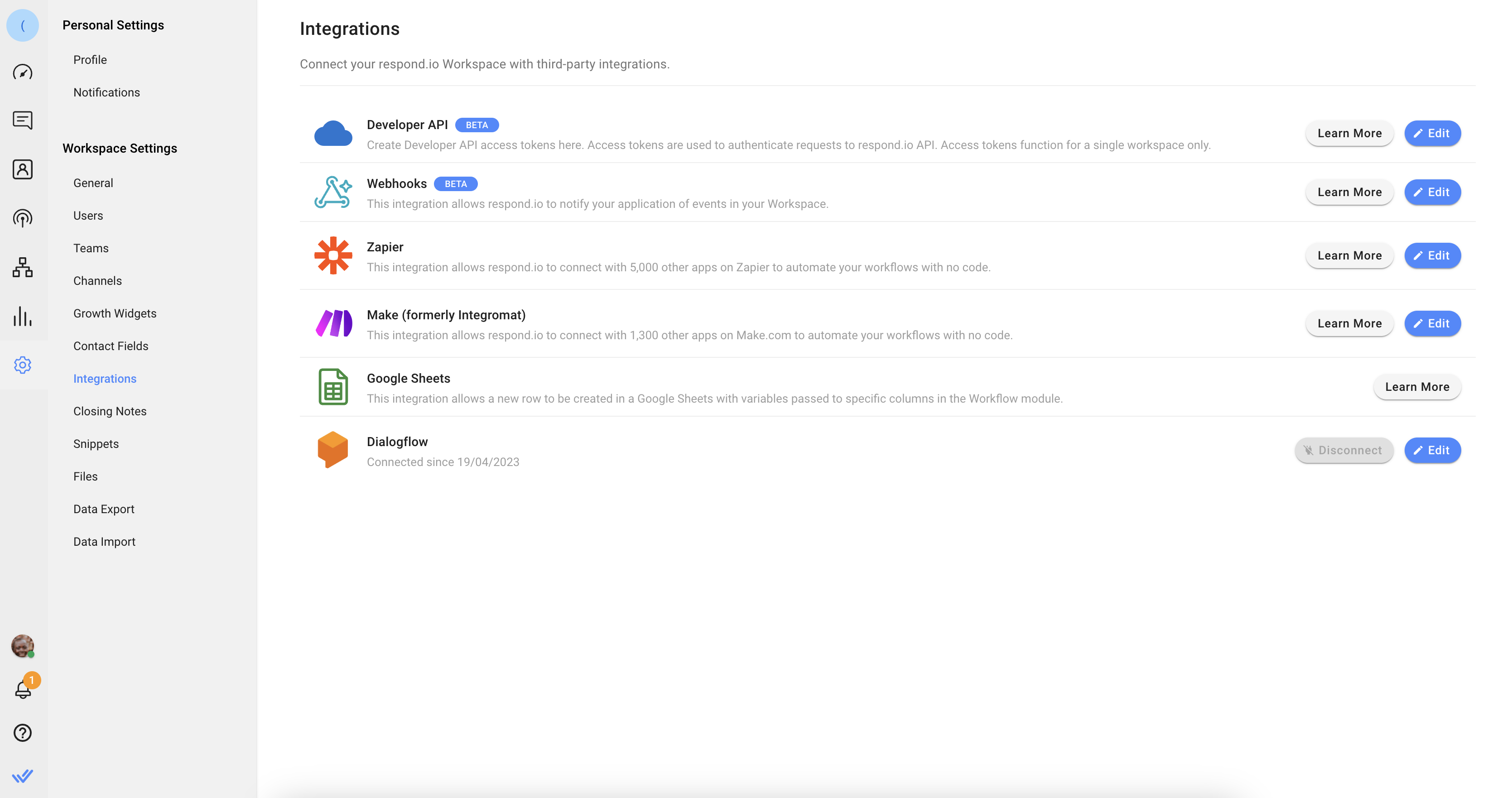Open the Contacts person icon in sidebar

click(22, 169)
